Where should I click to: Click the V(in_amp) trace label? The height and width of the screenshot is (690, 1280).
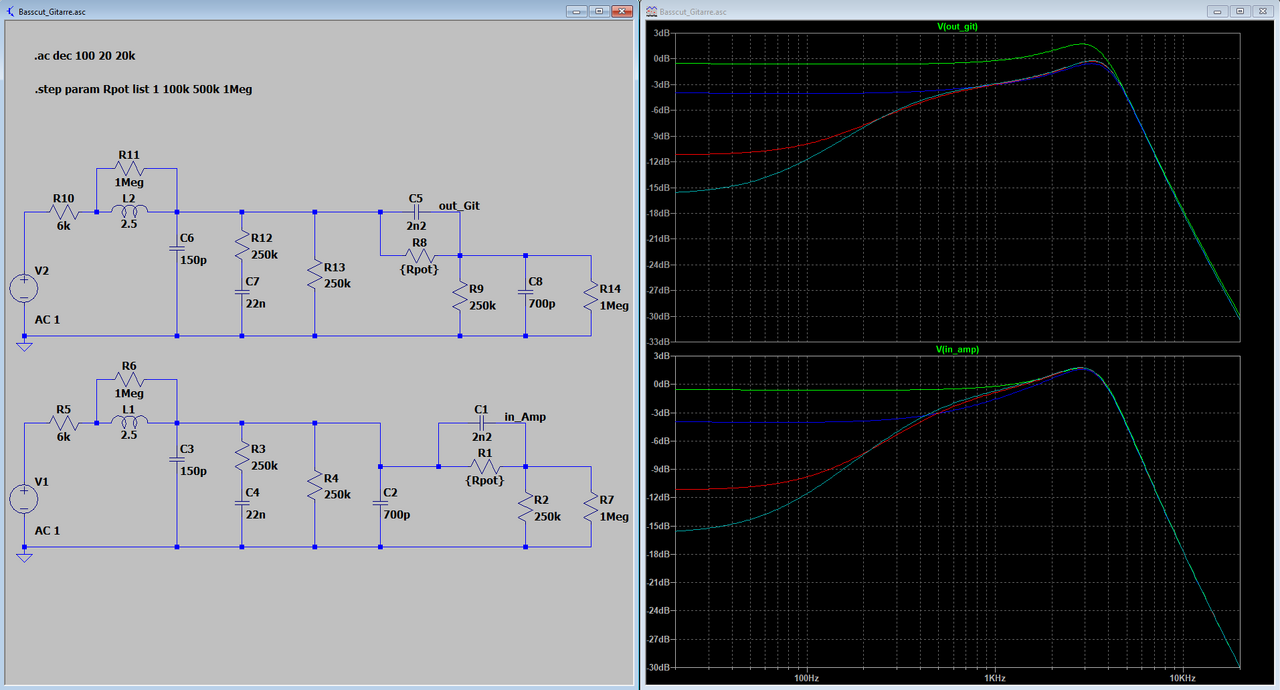coord(957,350)
